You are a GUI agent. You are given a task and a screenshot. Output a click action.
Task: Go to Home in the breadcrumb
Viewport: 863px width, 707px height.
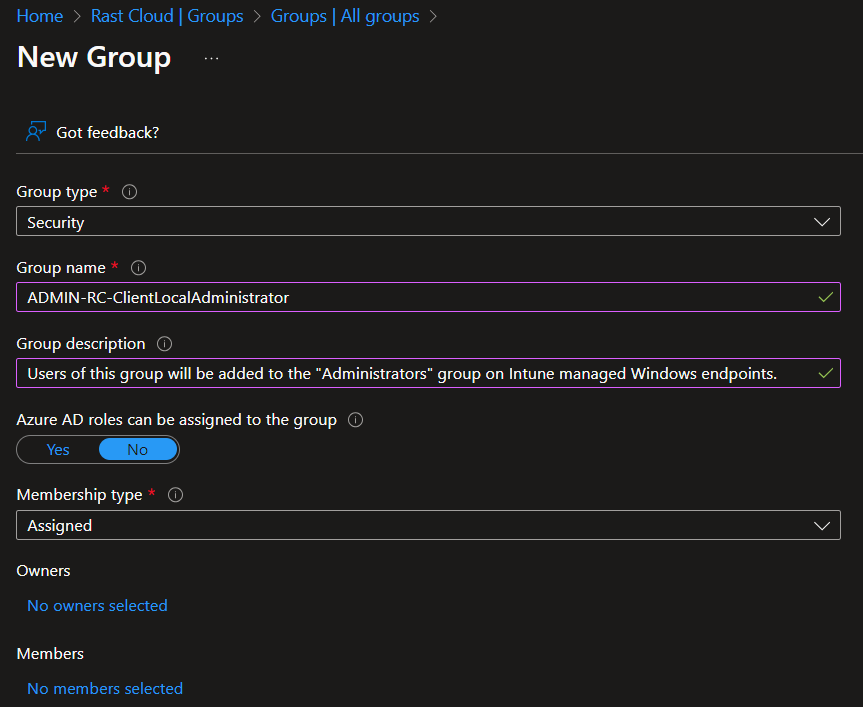click(x=40, y=16)
